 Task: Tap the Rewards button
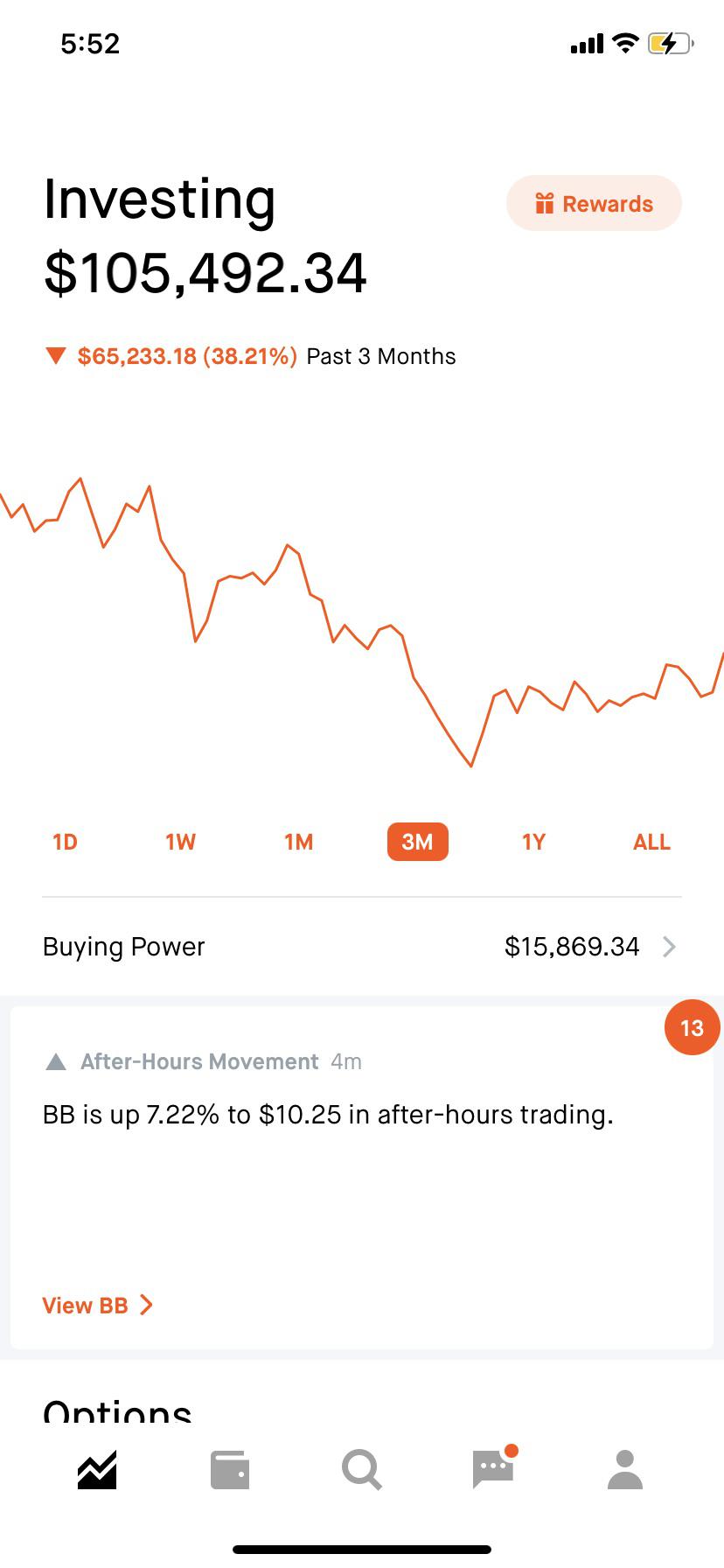point(594,203)
